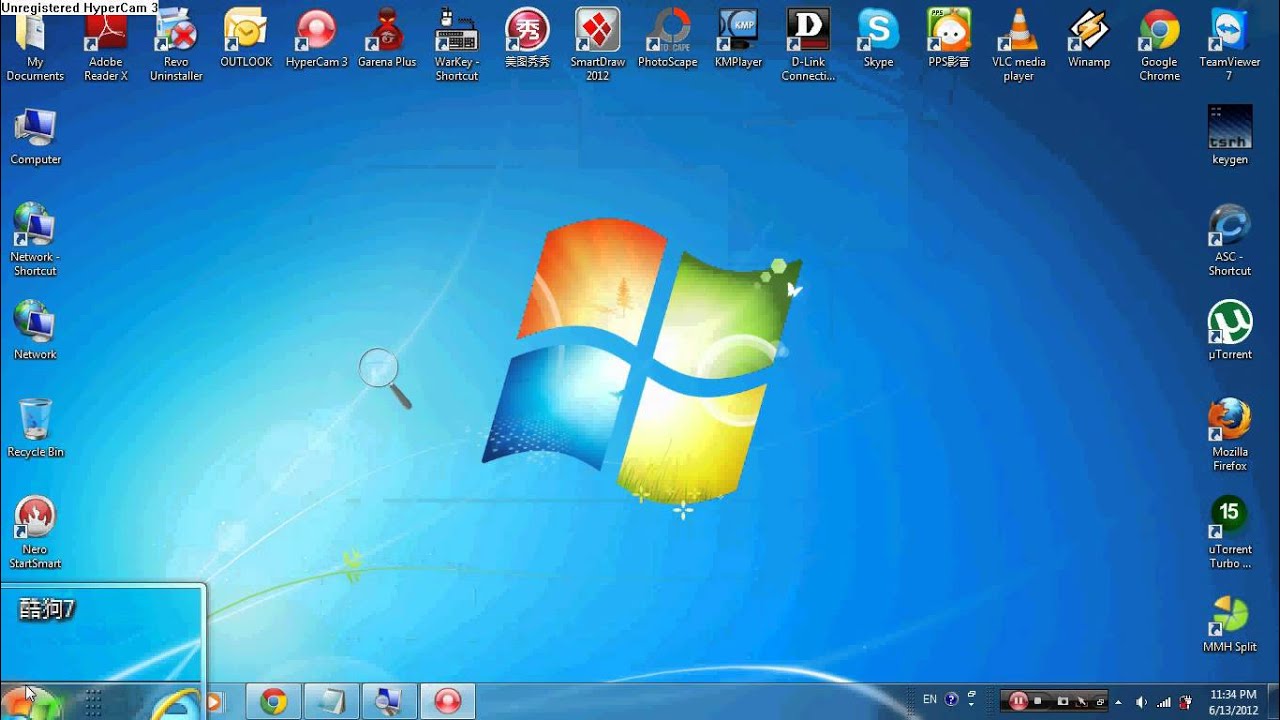The width and height of the screenshot is (1280, 720).
Task: Select the Computer desktop icon
Action: coord(35,136)
